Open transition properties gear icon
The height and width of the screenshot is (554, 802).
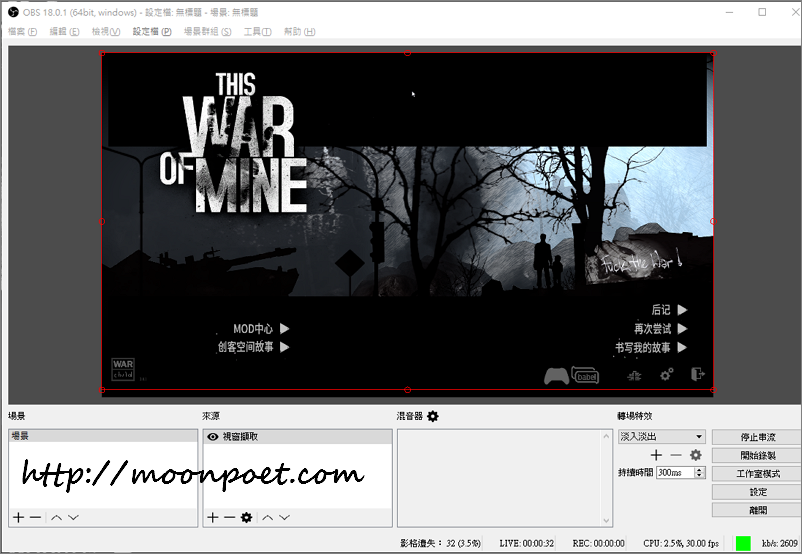pos(696,455)
